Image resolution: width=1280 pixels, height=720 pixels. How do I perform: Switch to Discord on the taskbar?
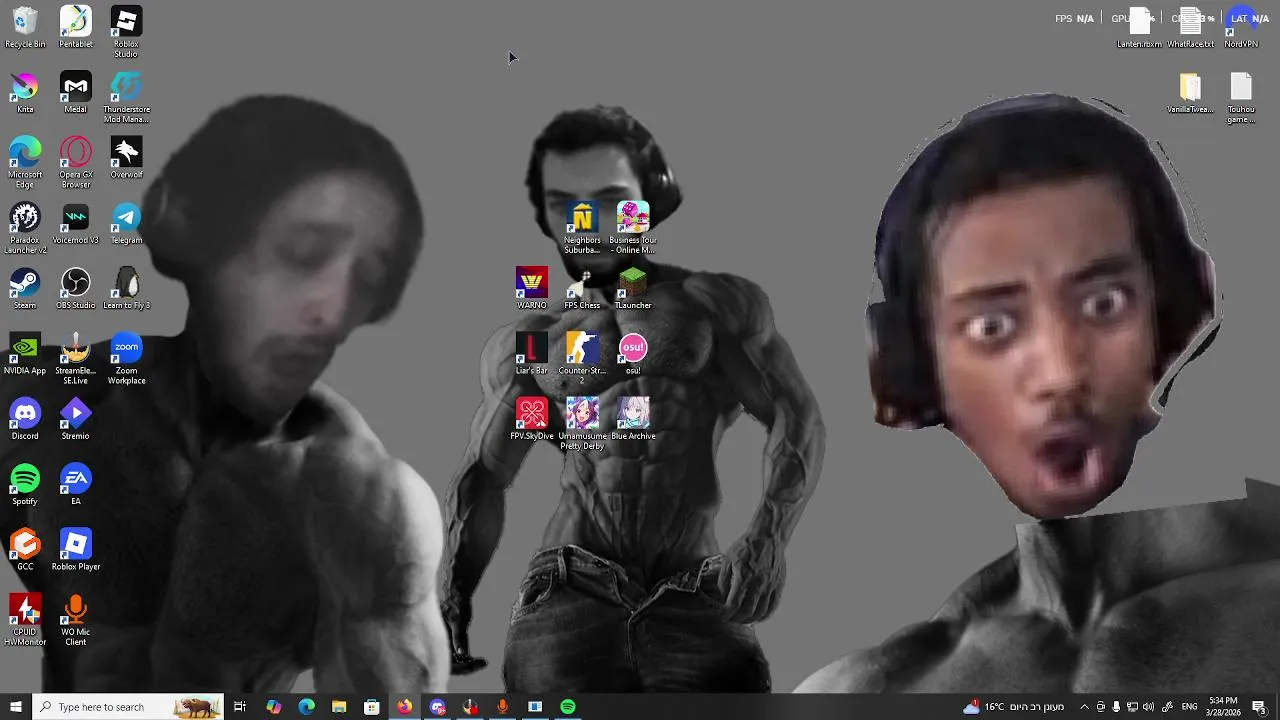click(437, 707)
